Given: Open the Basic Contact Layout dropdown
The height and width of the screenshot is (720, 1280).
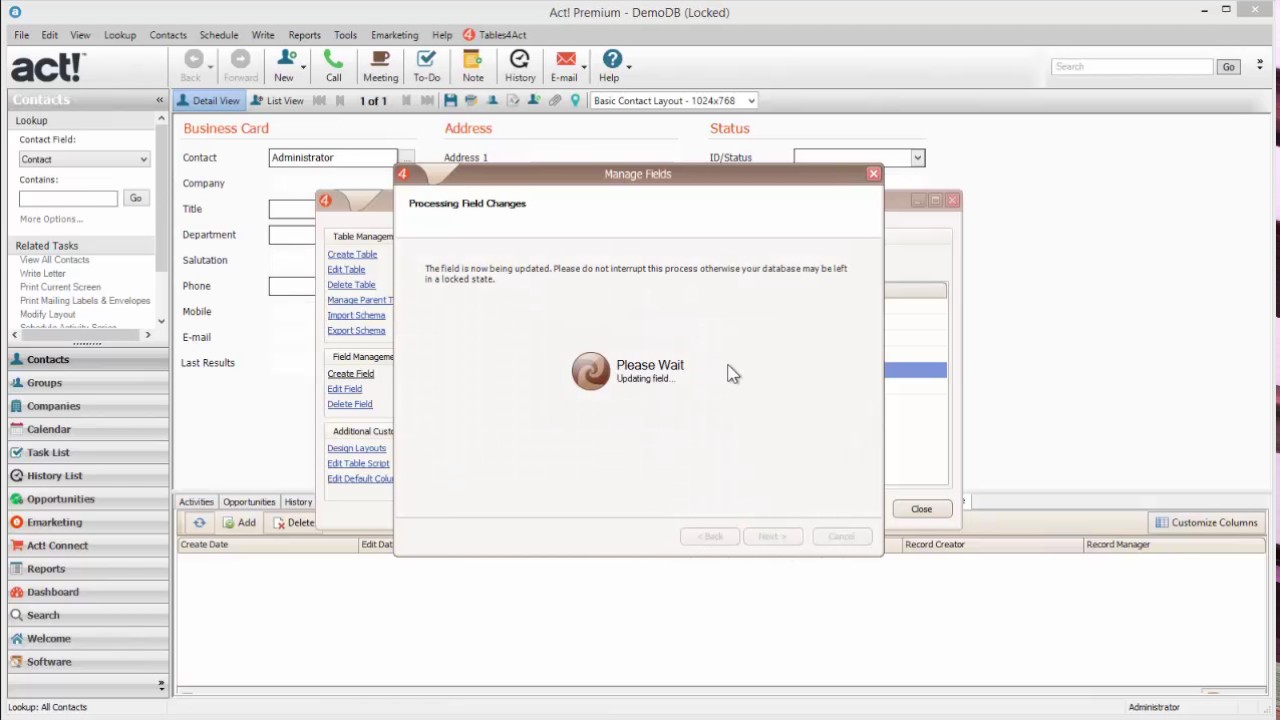Looking at the screenshot, I should [674, 101].
